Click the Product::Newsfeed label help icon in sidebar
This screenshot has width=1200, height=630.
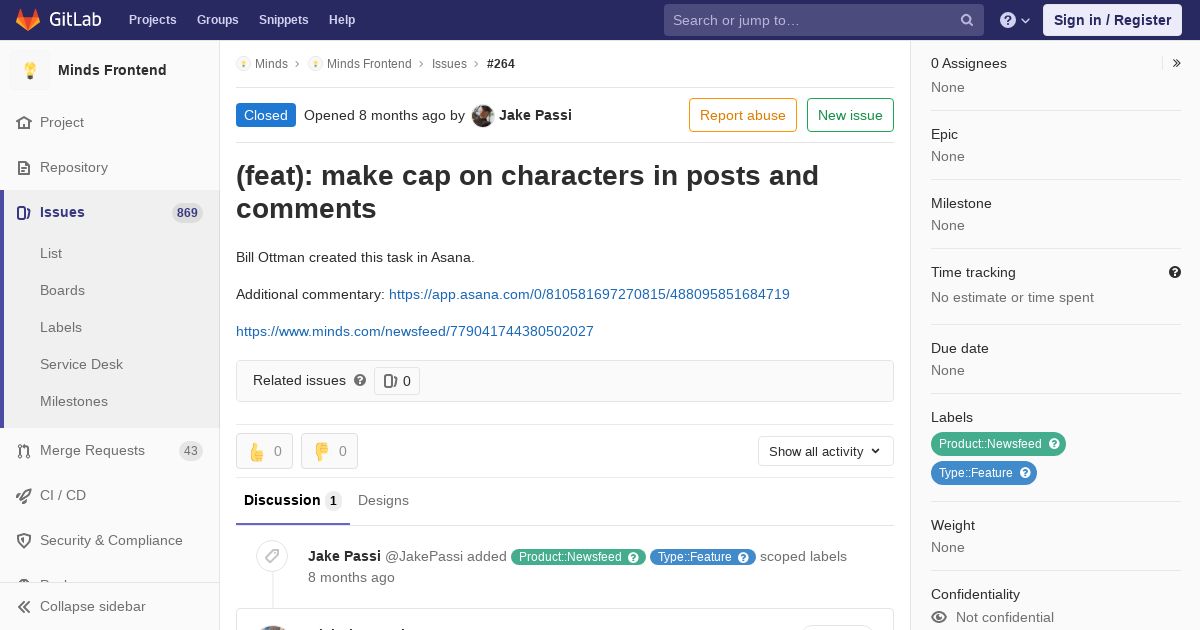1054,444
